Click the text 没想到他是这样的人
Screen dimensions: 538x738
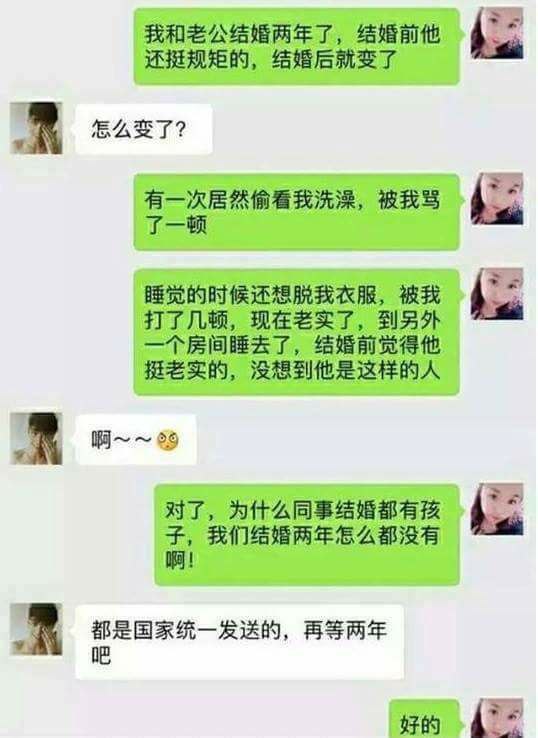click(x=345, y=371)
